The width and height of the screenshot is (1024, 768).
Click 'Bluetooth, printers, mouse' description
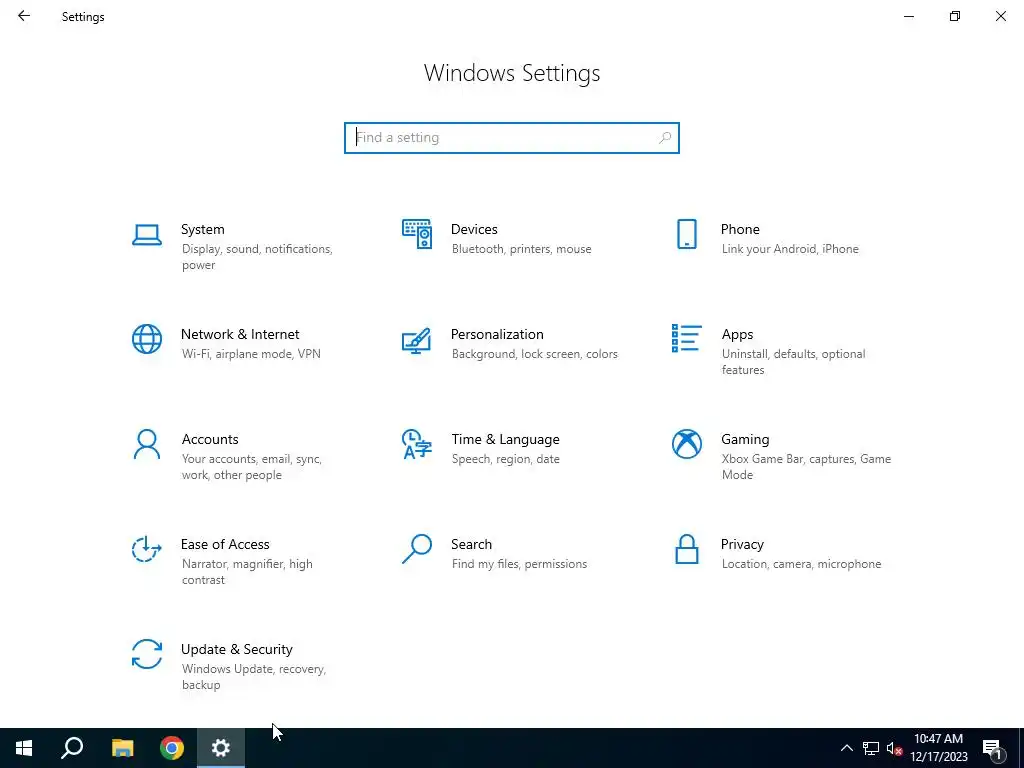[521, 249]
